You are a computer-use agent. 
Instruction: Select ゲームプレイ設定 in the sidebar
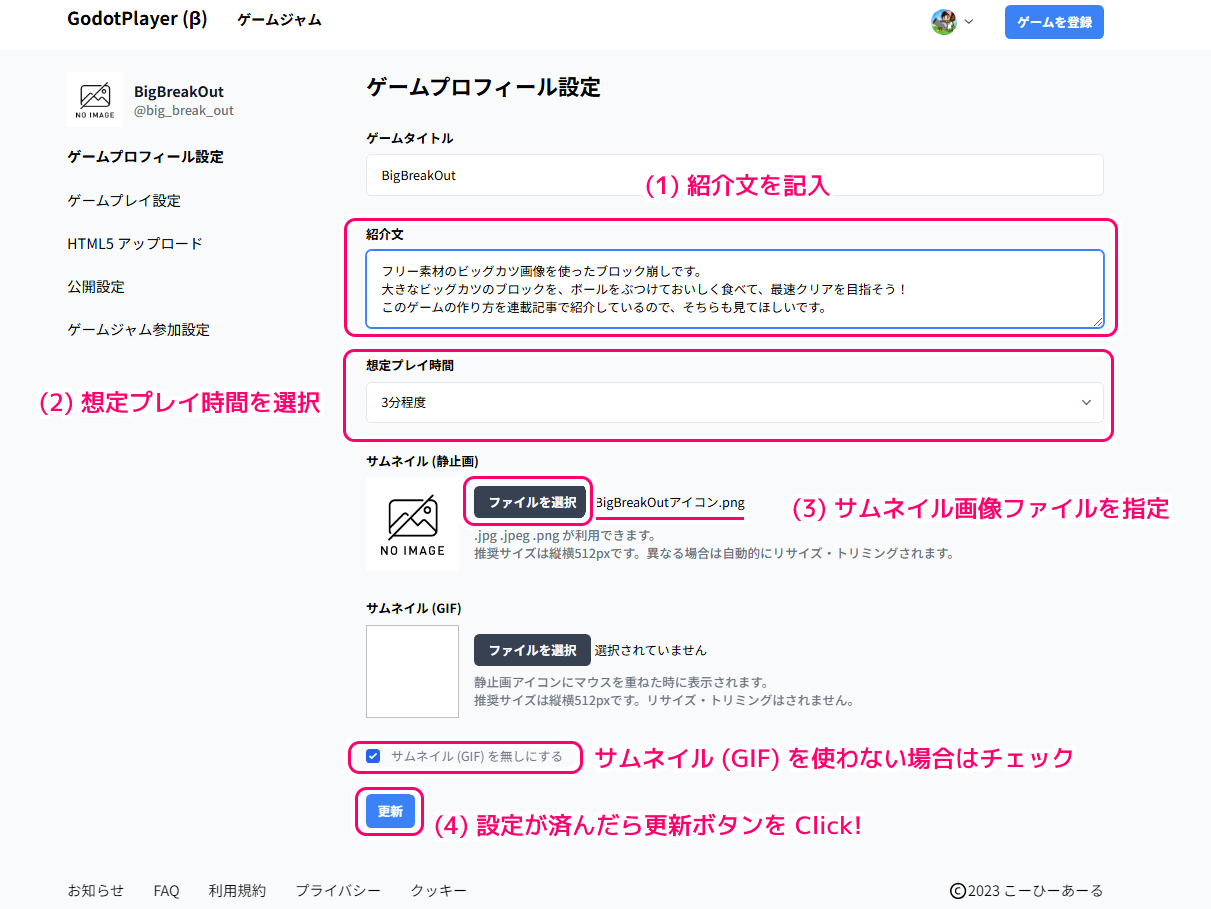coord(124,200)
